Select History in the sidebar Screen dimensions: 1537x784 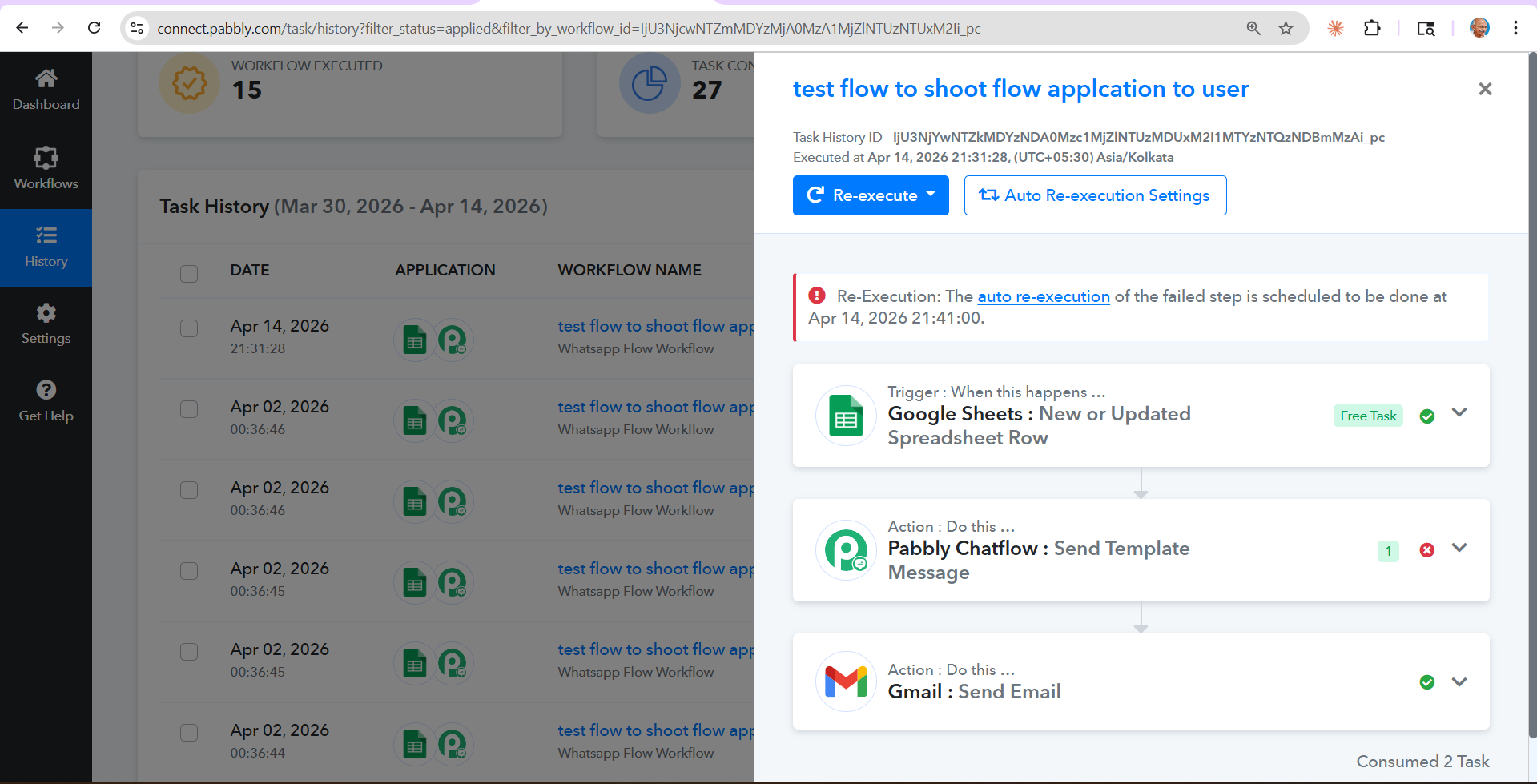(46, 247)
